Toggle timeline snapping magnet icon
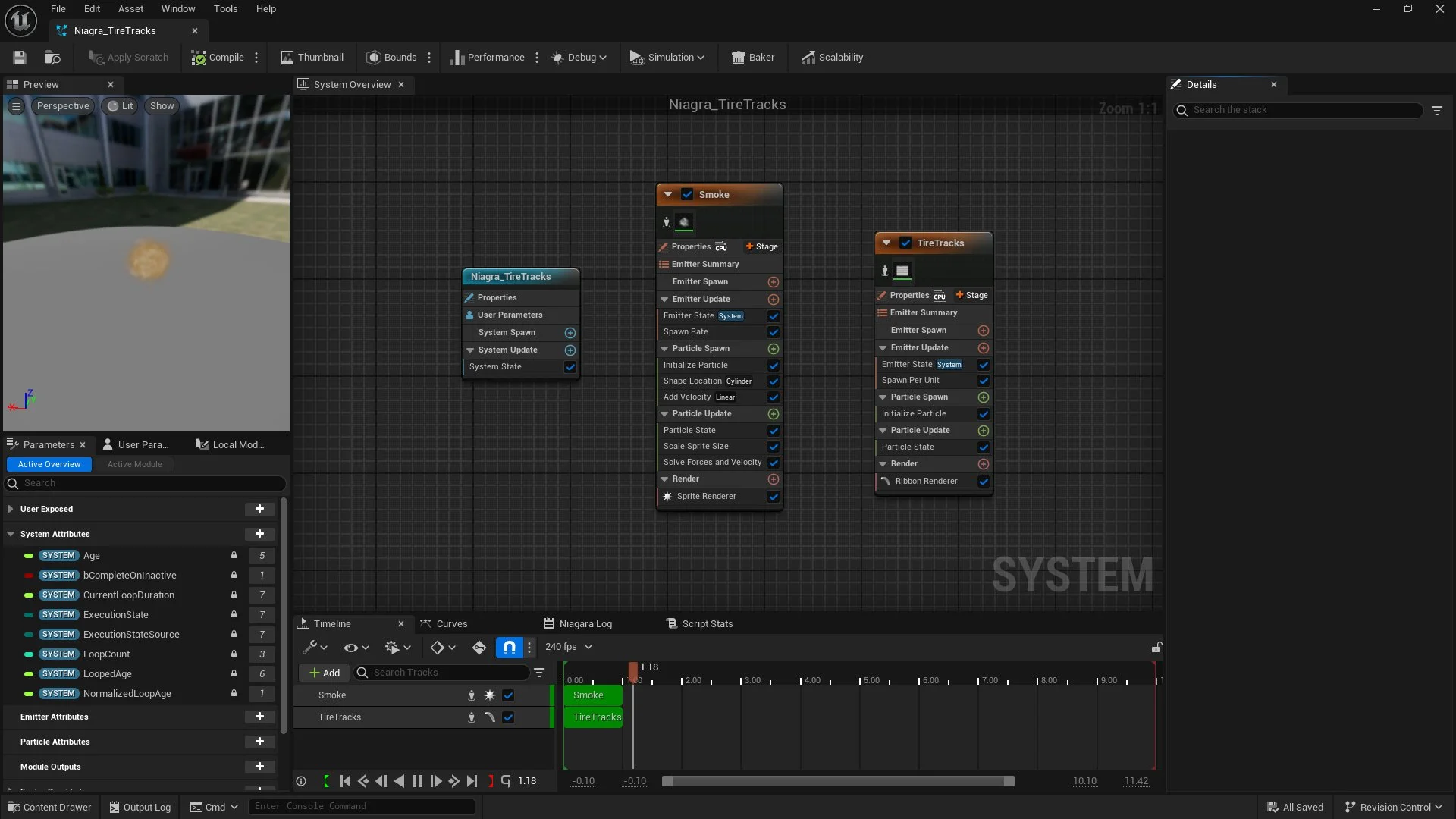 click(x=509, y=647)
